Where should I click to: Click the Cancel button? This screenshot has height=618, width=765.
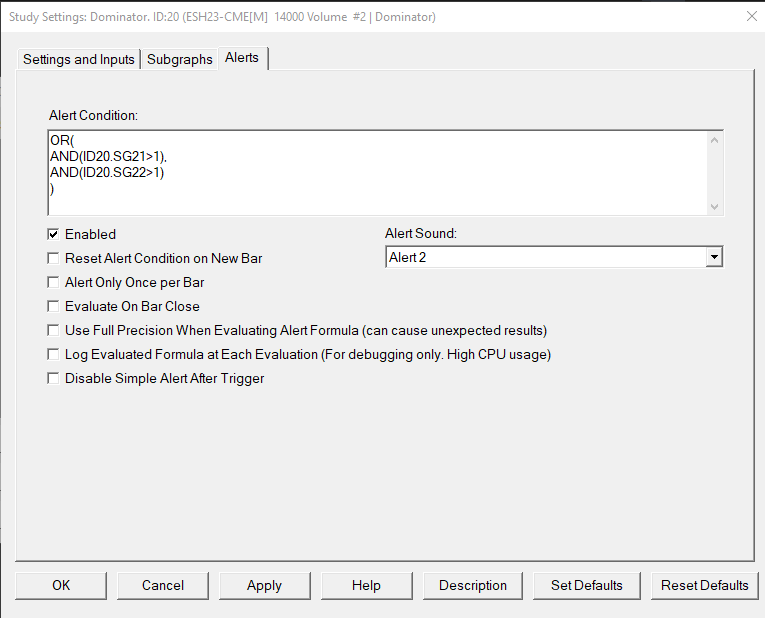(x=163, y=585)
